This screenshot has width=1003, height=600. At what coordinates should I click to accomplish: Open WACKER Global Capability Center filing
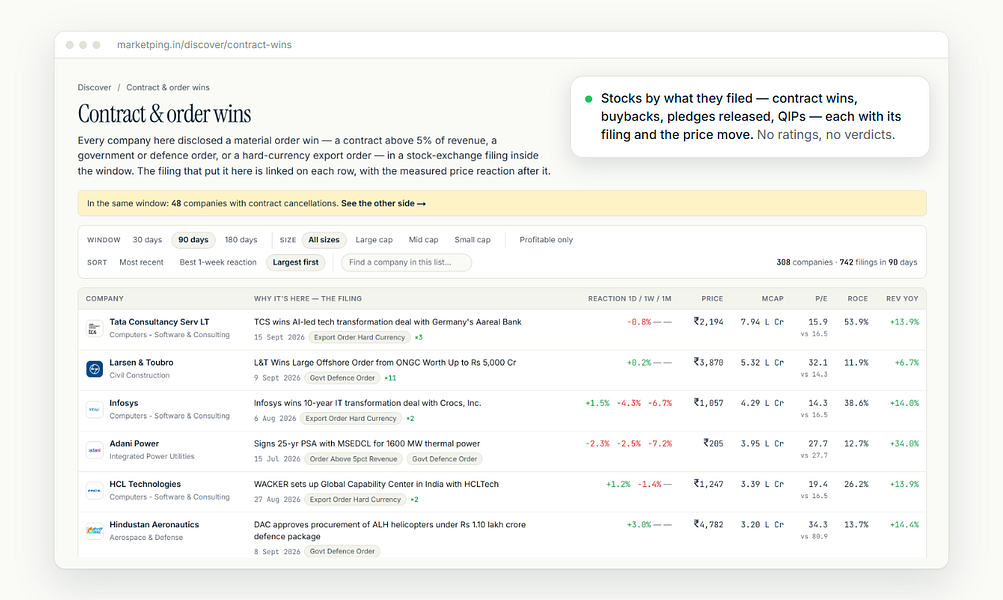pos(376,484)
